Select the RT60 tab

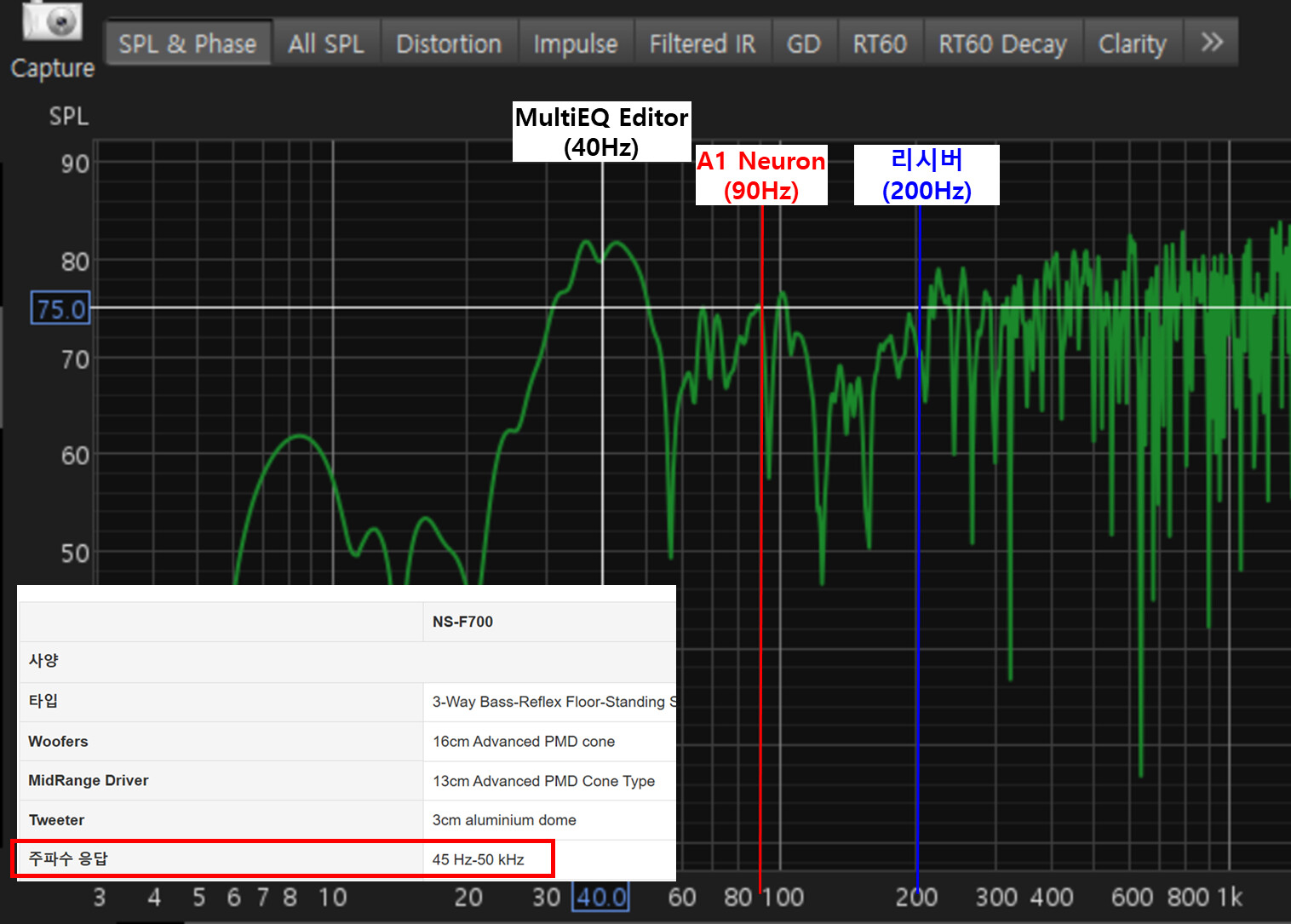(880, 43)
